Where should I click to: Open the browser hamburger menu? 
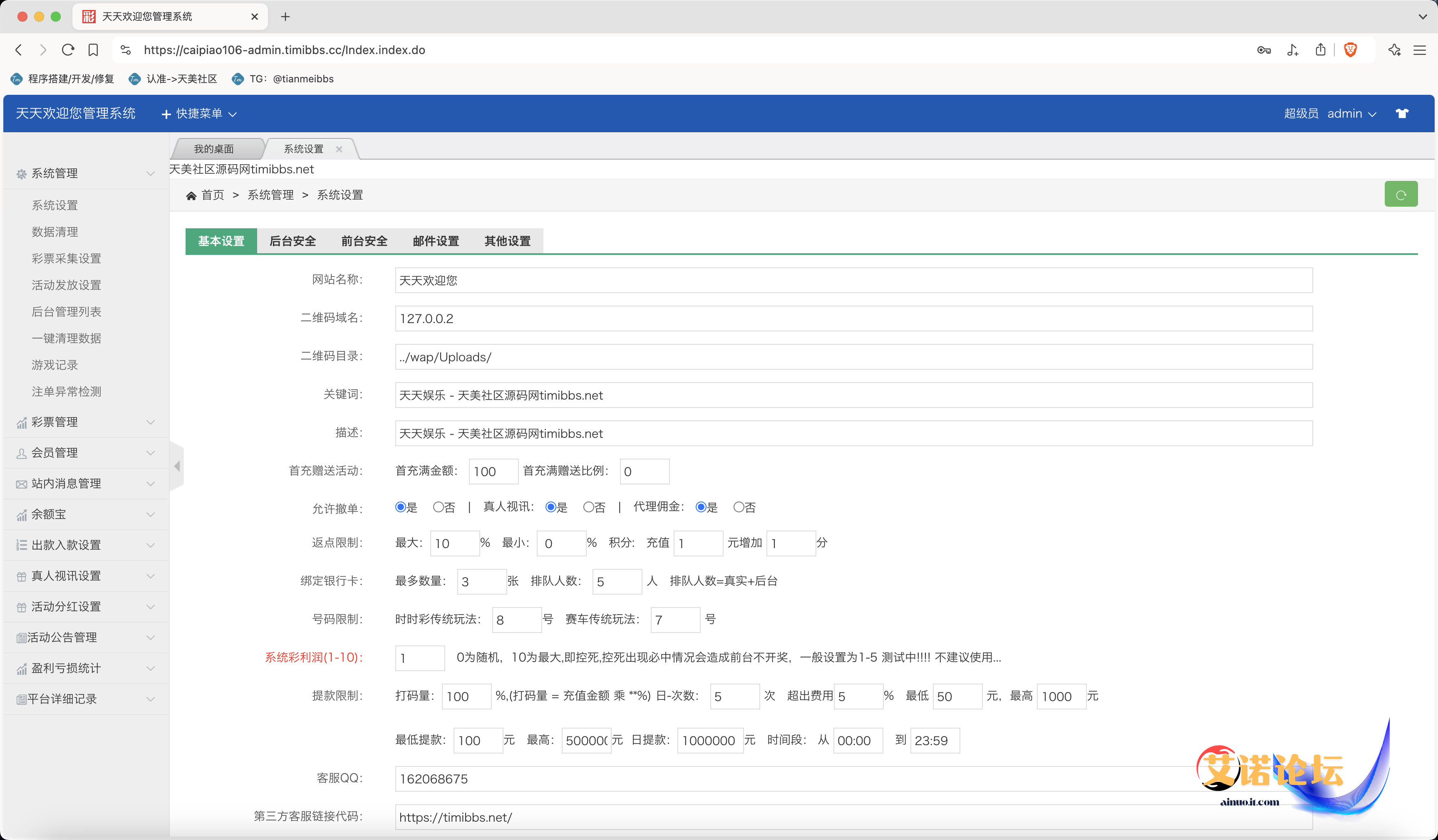[1420, 50]
